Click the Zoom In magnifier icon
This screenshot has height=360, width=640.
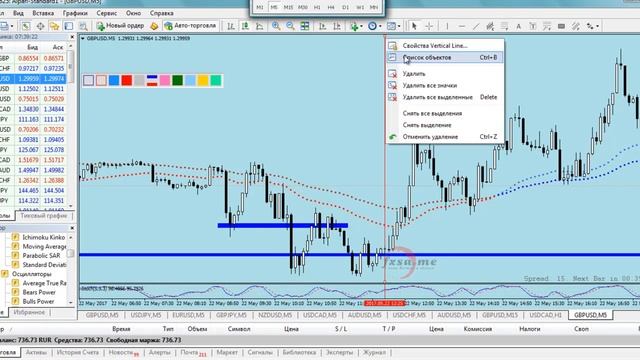[276, 26]
